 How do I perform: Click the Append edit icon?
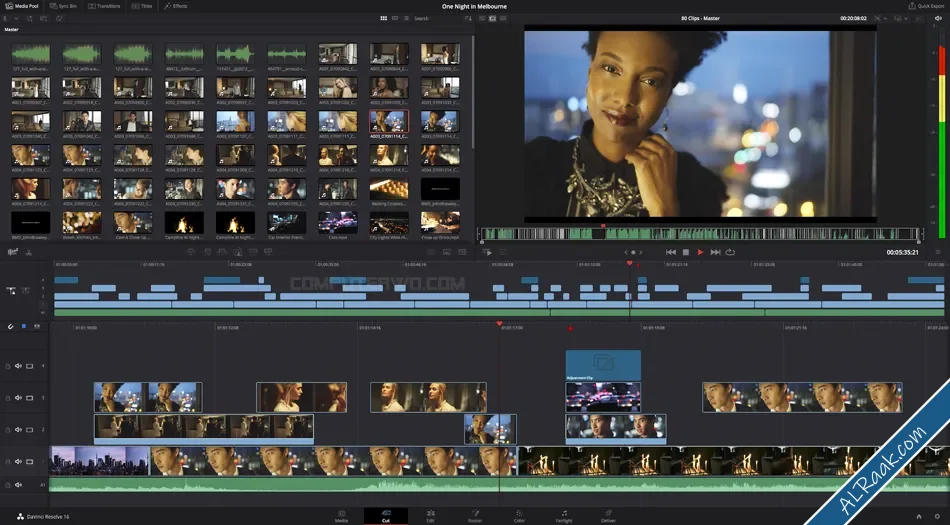click(207, 252)
